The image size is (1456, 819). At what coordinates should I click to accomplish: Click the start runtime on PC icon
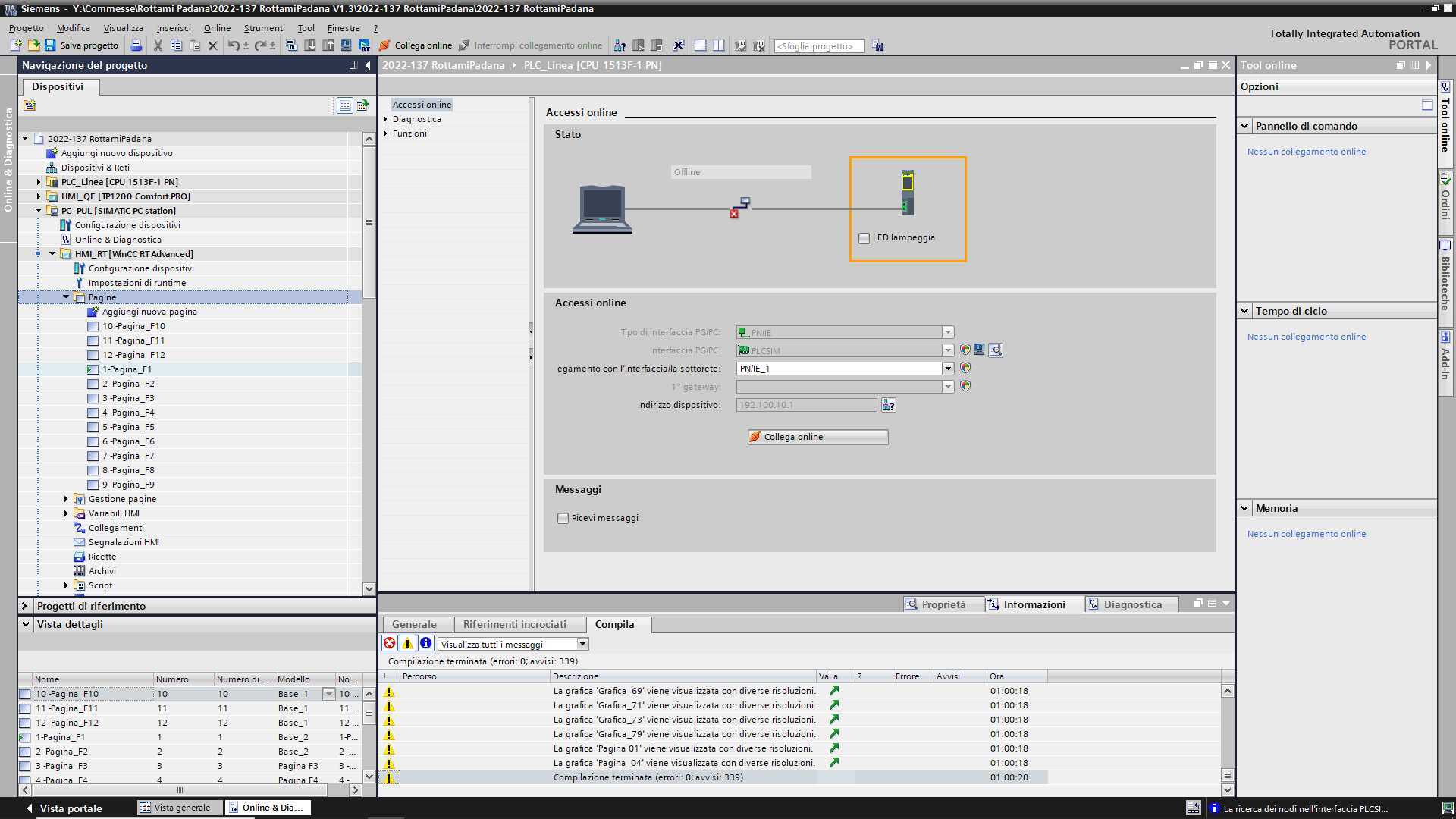click(x=365, y=45)
